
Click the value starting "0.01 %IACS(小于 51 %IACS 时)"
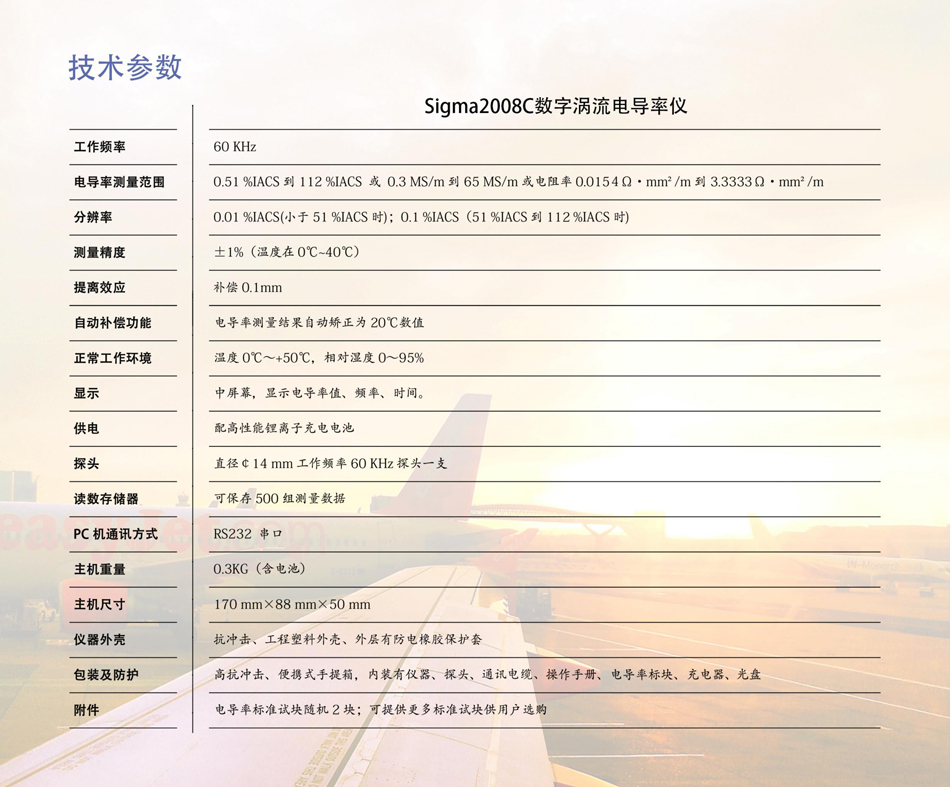point(421,217)
